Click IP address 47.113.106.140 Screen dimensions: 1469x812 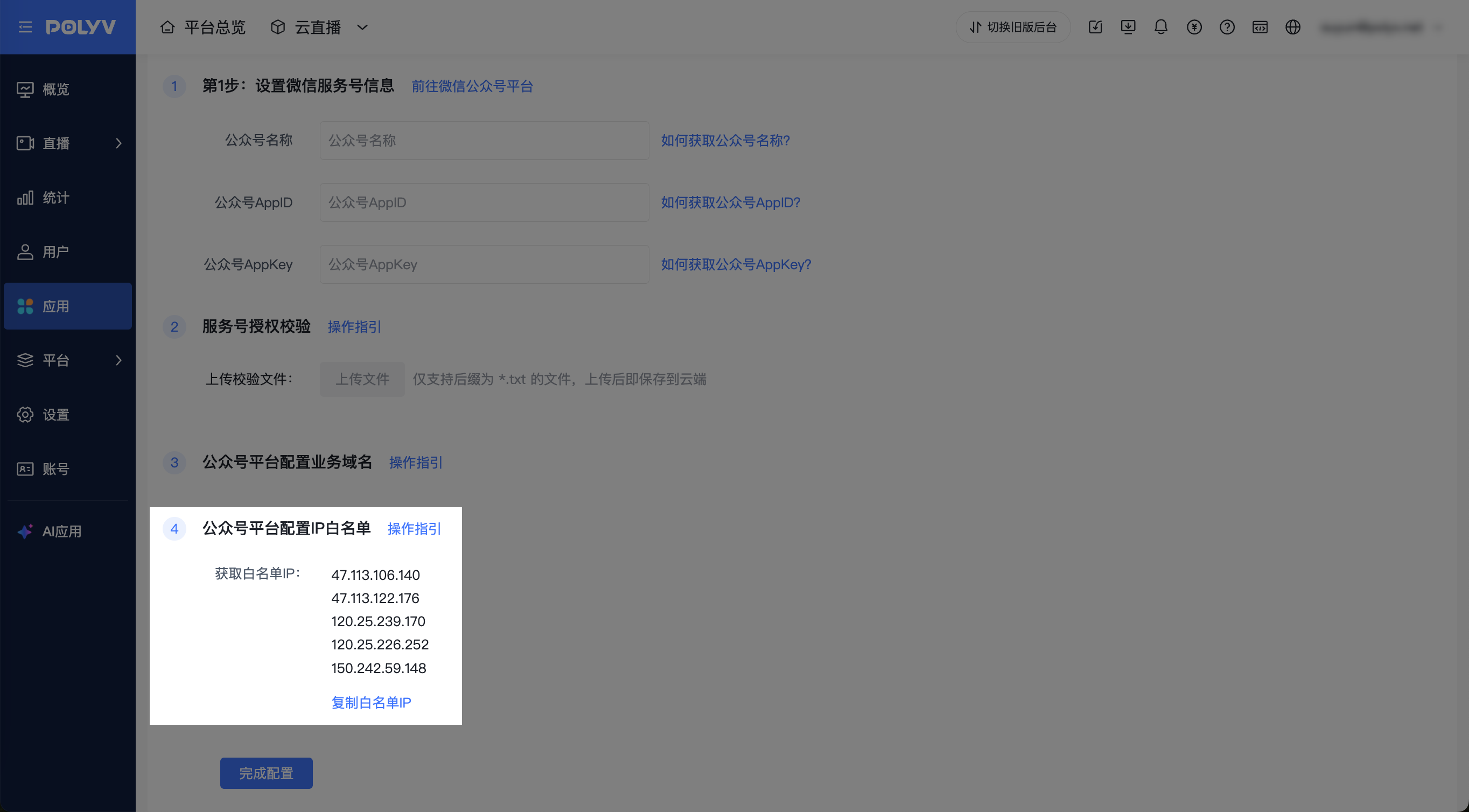click(375, 575)
